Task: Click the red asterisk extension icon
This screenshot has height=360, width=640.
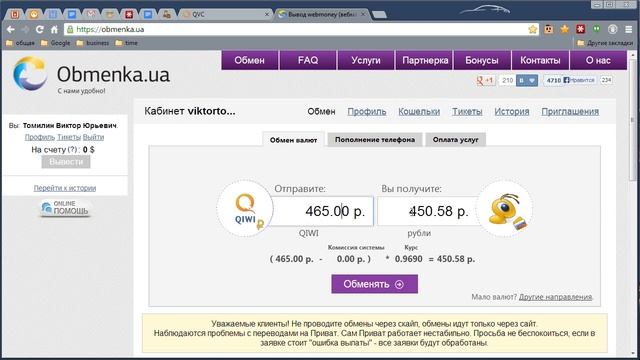Action: (x=580, y=29)
